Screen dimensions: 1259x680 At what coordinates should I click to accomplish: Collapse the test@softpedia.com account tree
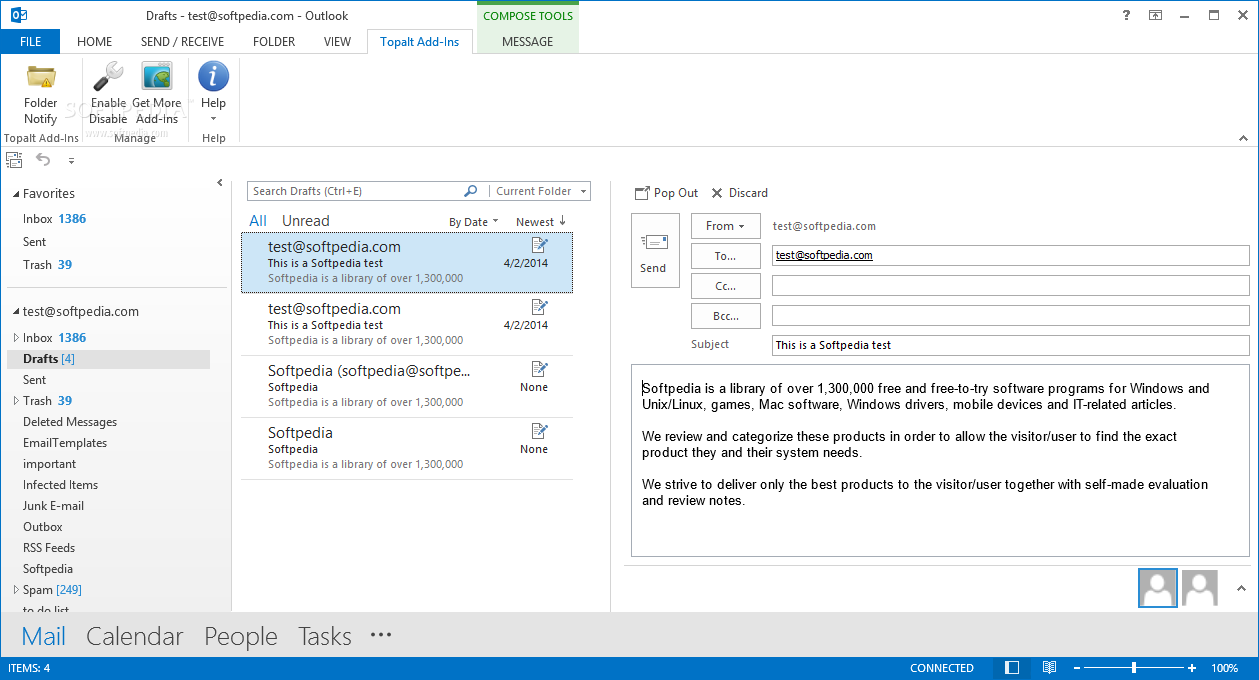pyautogui.click(x=16, y=312)
